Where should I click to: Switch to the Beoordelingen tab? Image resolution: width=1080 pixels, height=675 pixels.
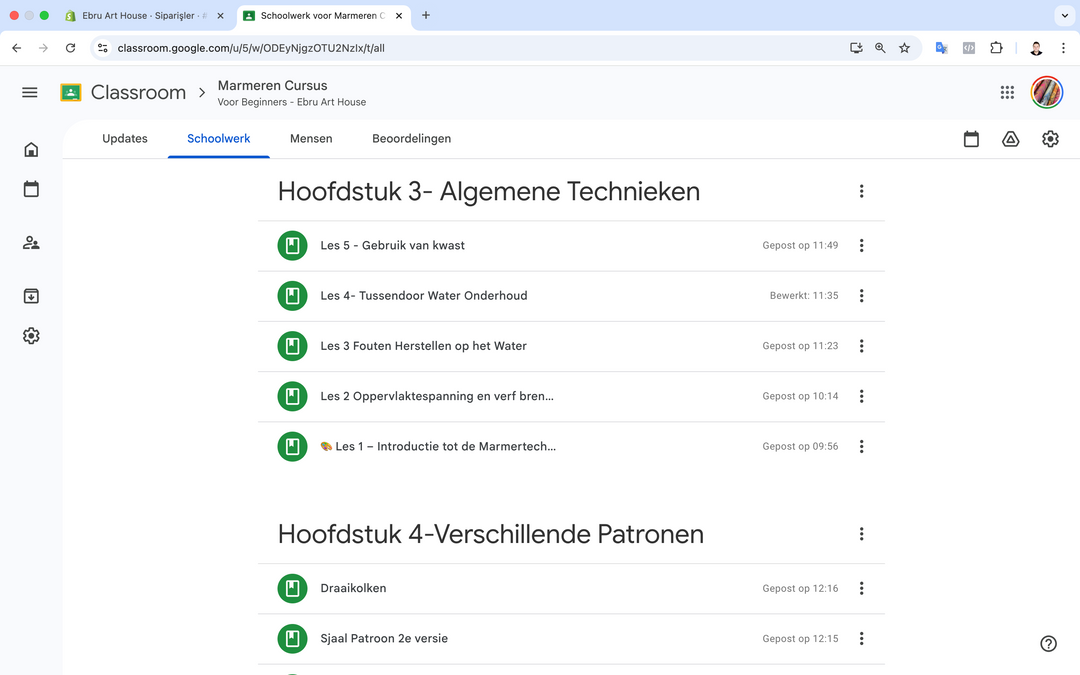(x=412, y=139)
